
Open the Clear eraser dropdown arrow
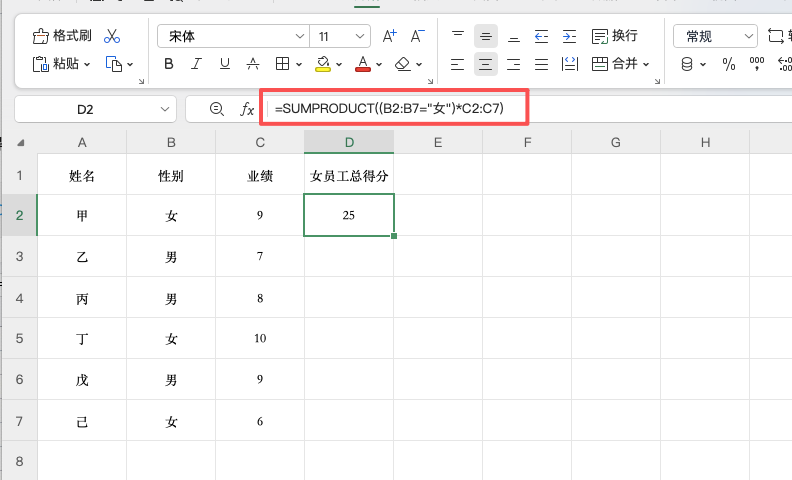(419, 64)
